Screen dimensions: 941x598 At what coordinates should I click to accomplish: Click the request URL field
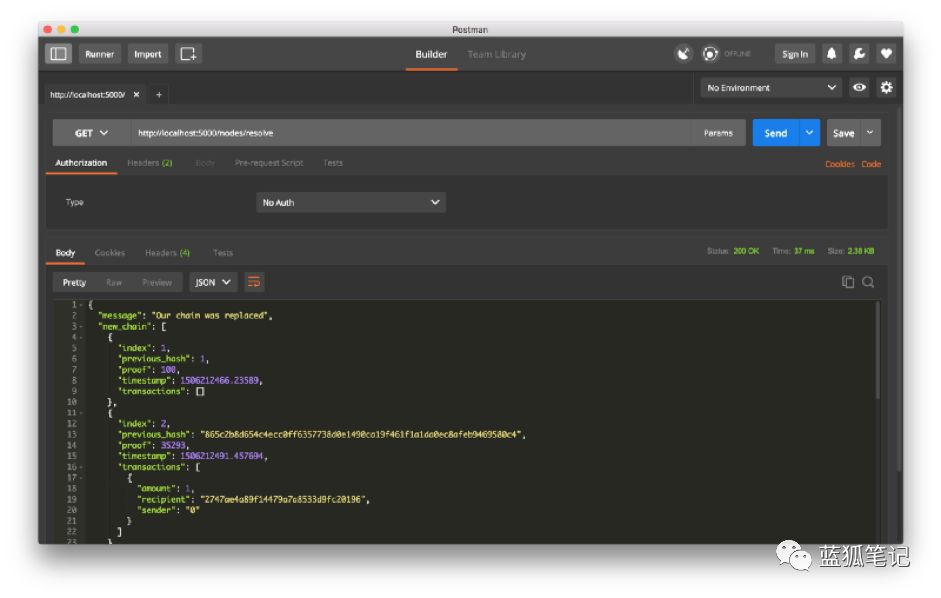412,133
